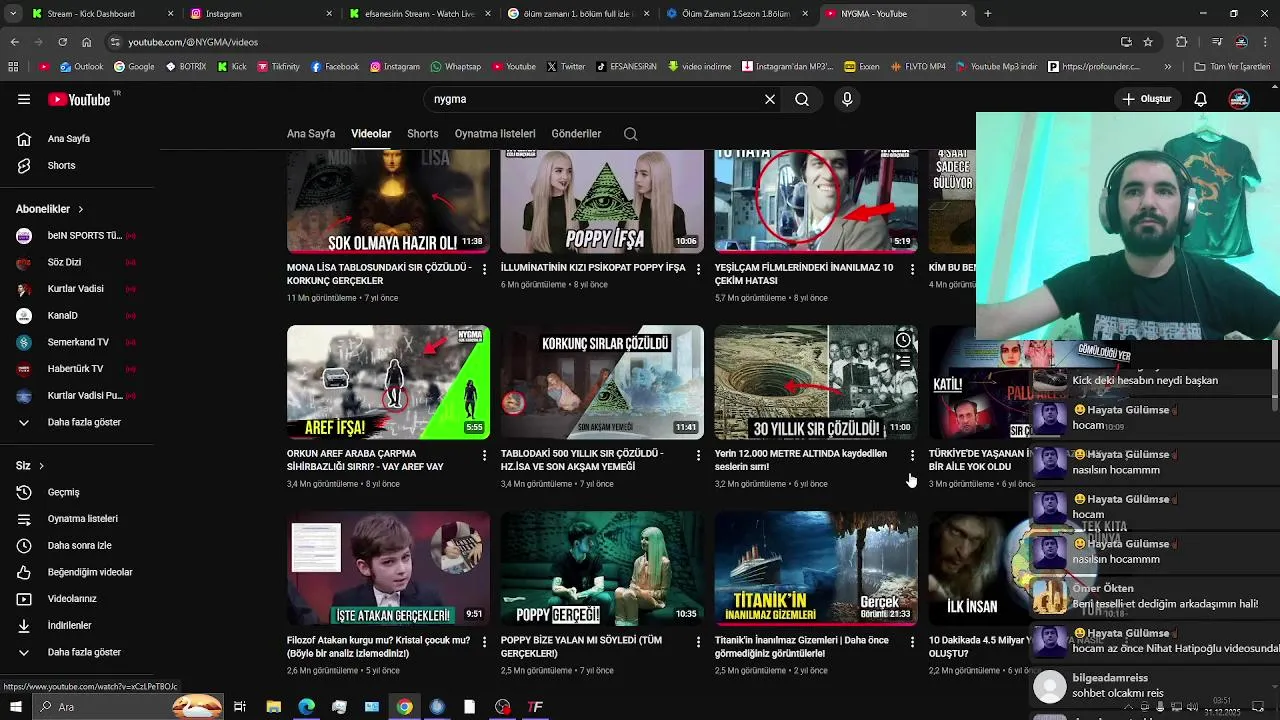Open the Poppy İfşa video thumbnail
This screenshot has width=1280, height=720.
[602, 201]
